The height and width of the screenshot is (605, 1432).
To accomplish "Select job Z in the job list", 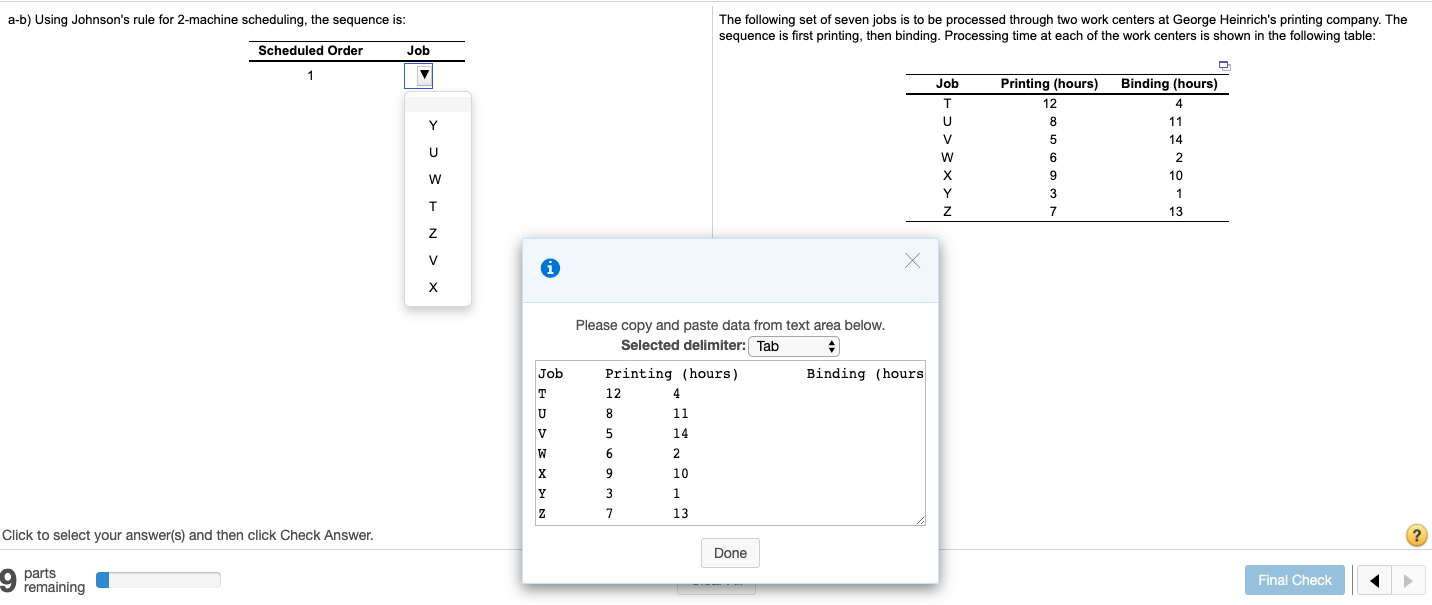I will [x=433, y=233].
